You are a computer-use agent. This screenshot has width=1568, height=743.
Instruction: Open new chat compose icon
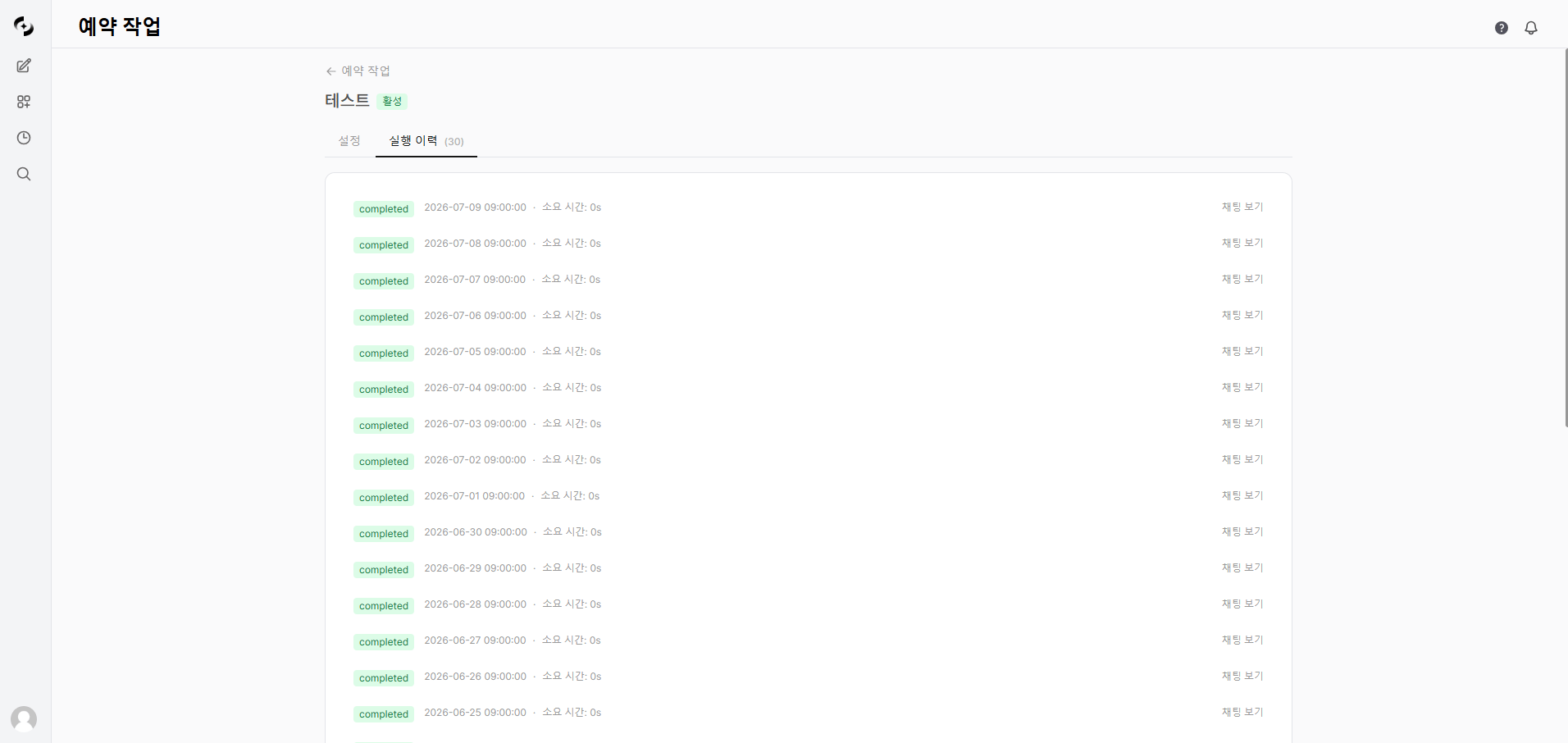coord(24,66)
